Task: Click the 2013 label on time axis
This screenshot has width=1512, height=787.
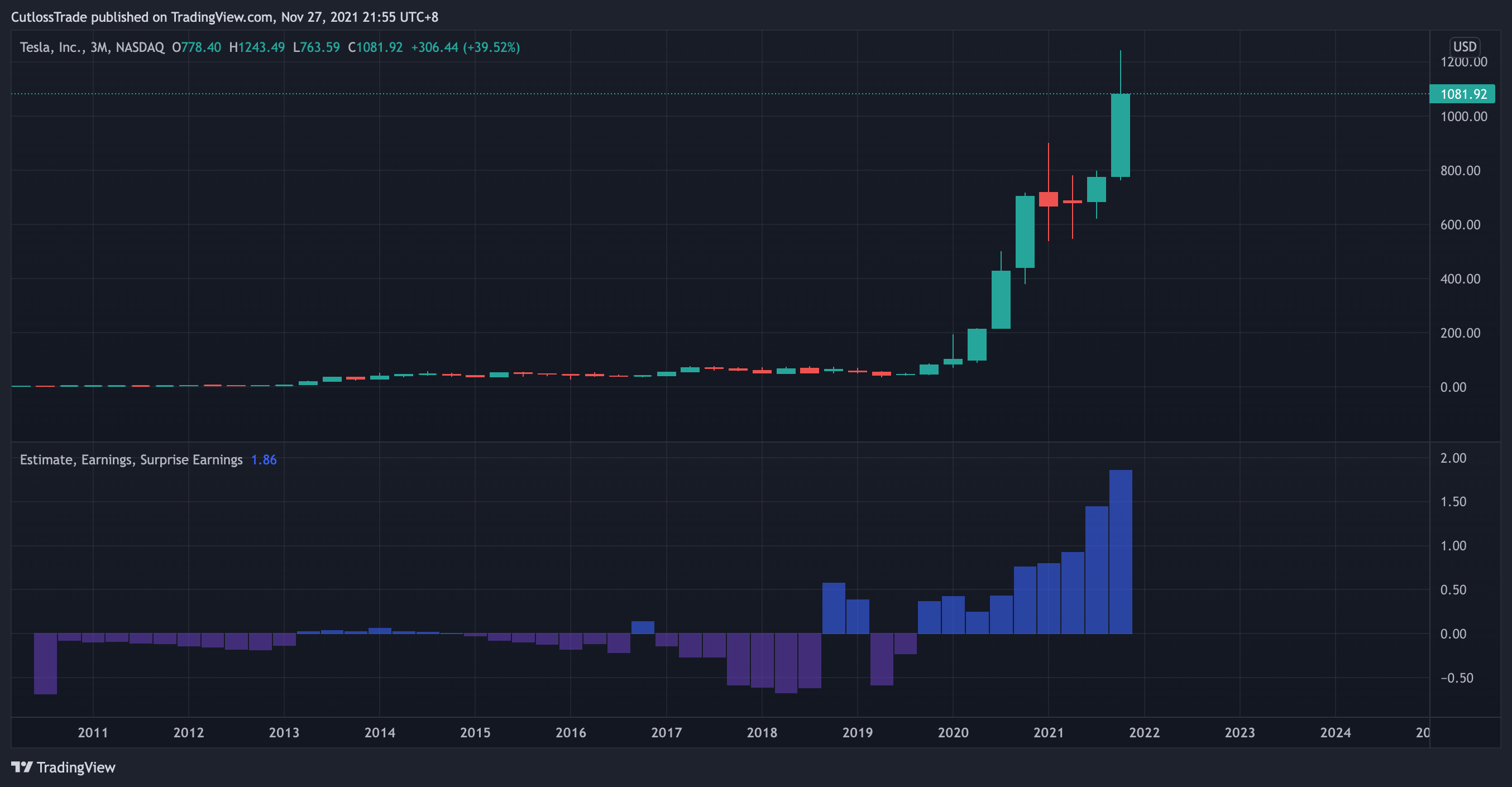Action: (284, 732)
